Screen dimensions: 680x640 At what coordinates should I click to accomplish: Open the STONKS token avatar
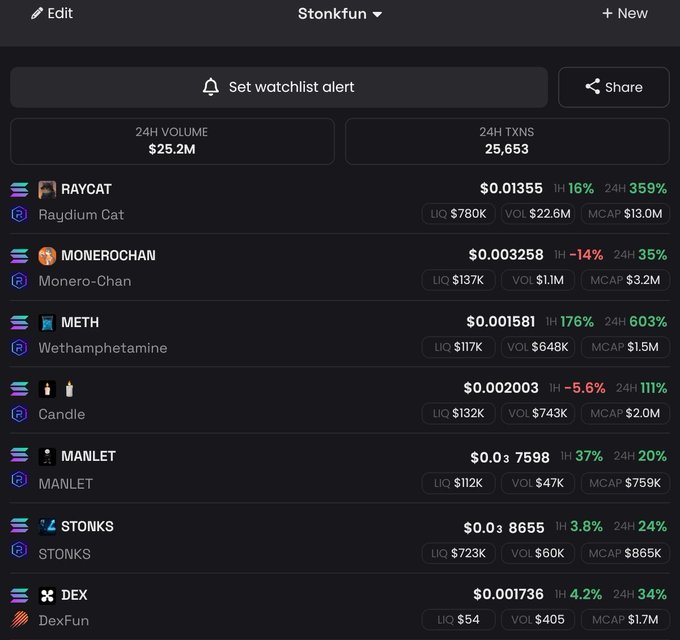pos(47,527)
